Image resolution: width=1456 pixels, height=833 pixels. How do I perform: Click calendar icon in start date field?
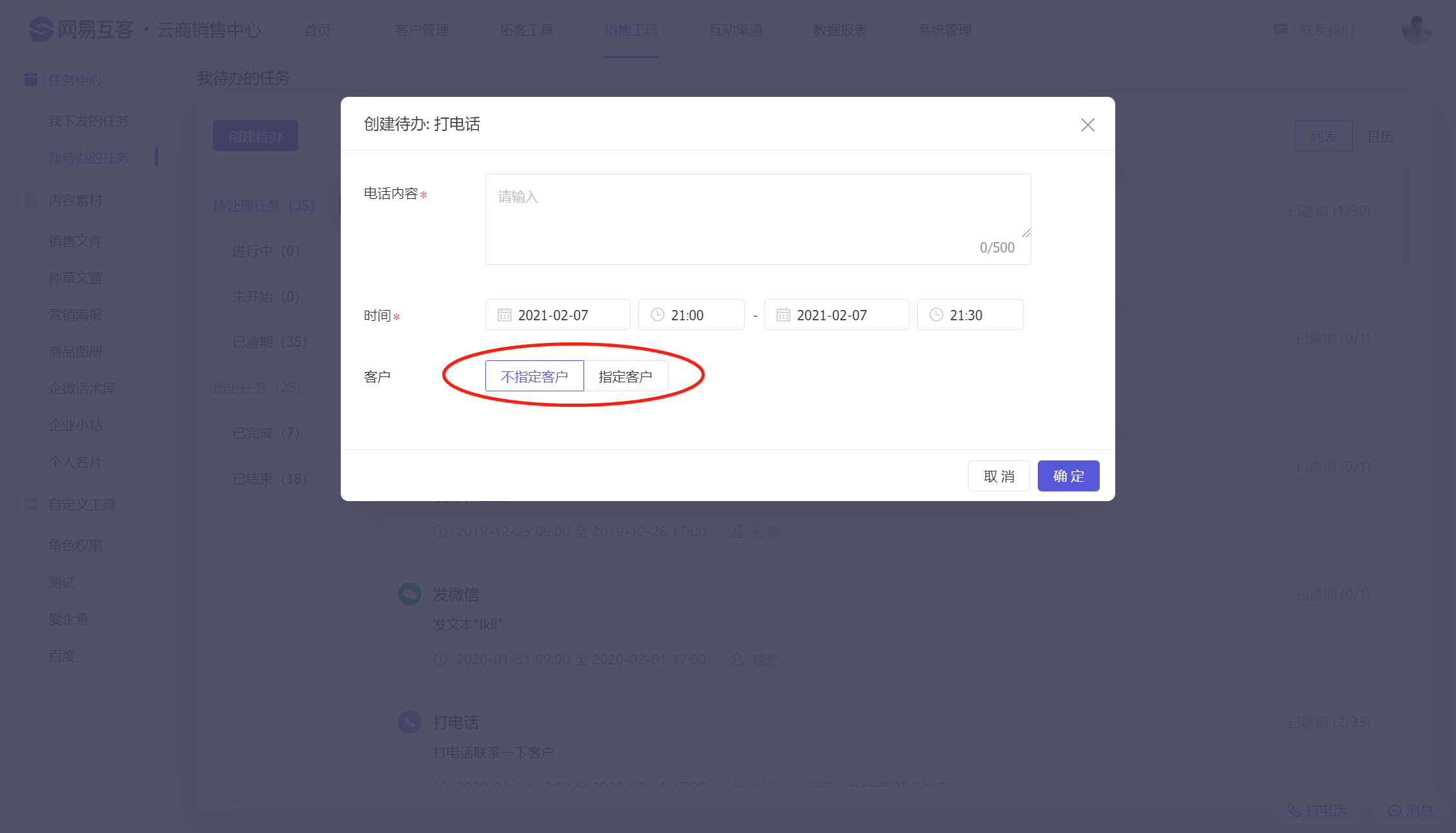click(x=504, y=314)
